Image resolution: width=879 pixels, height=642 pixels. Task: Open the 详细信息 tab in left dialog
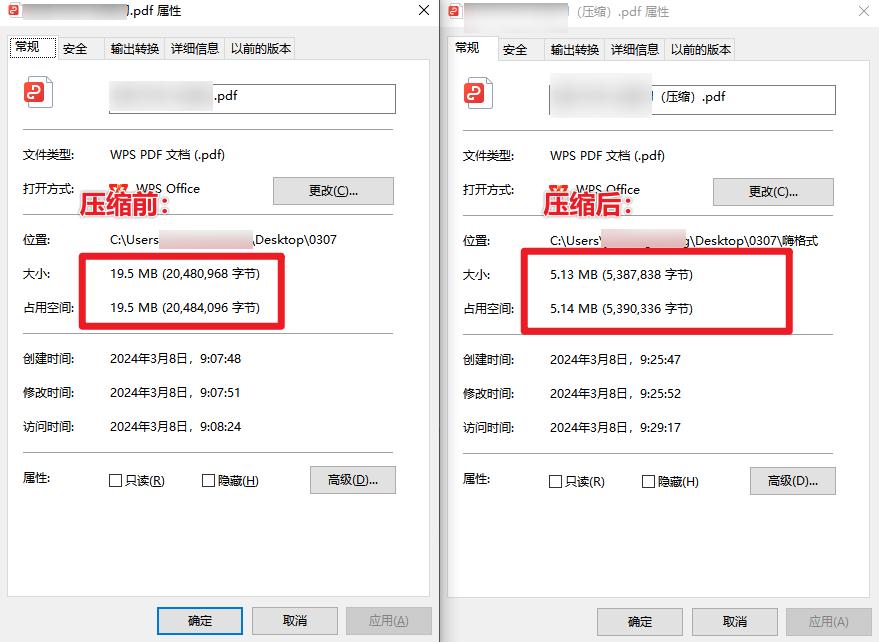[195, 49]
